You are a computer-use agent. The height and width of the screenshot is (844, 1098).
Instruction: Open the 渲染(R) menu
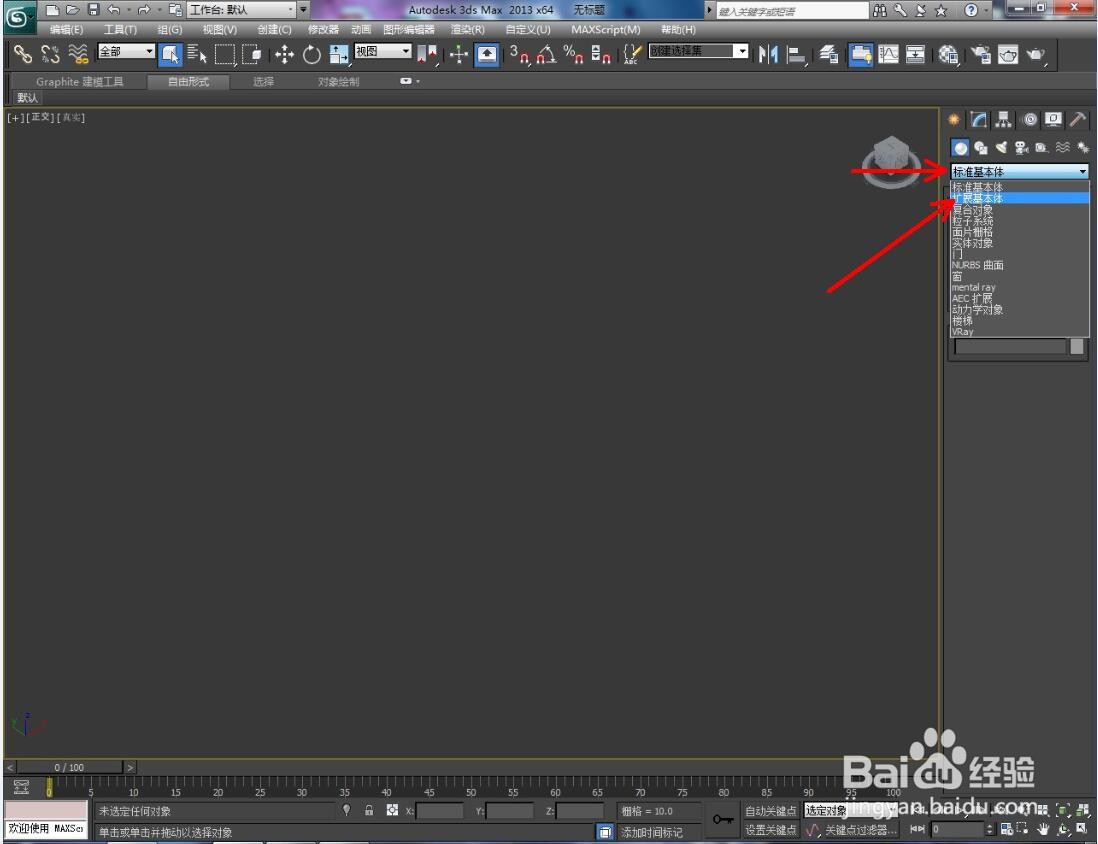pos(467,29)
